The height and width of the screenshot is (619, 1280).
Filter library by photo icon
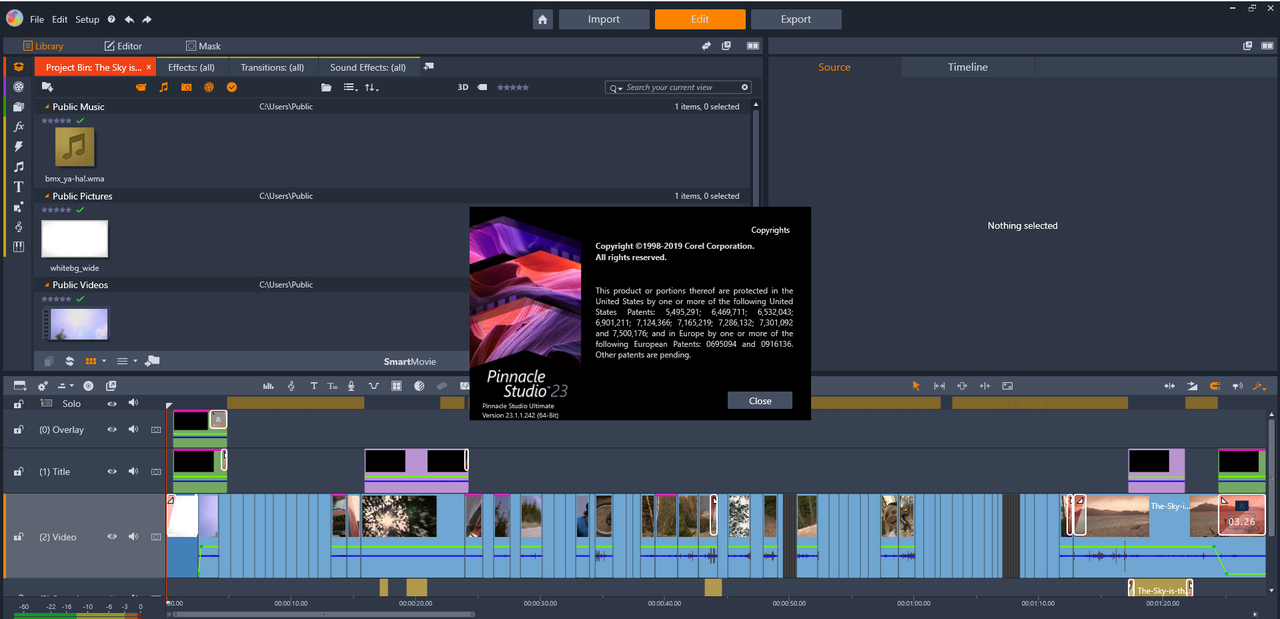pyautogui.click(x=186, y=87)
